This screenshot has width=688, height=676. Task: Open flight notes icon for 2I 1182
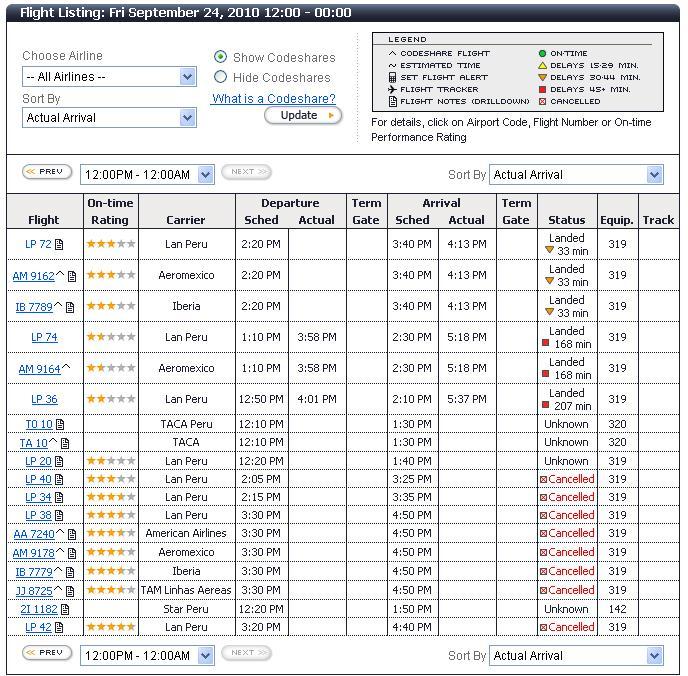point(65,609)
